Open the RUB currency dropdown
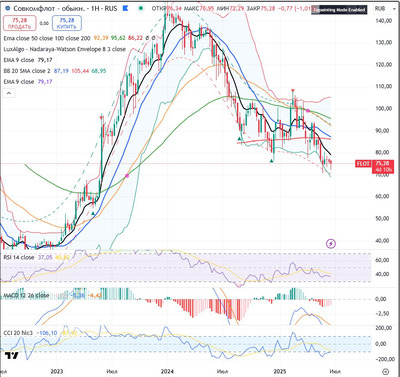Screen dimensions: 400x377 pos(380,8)
